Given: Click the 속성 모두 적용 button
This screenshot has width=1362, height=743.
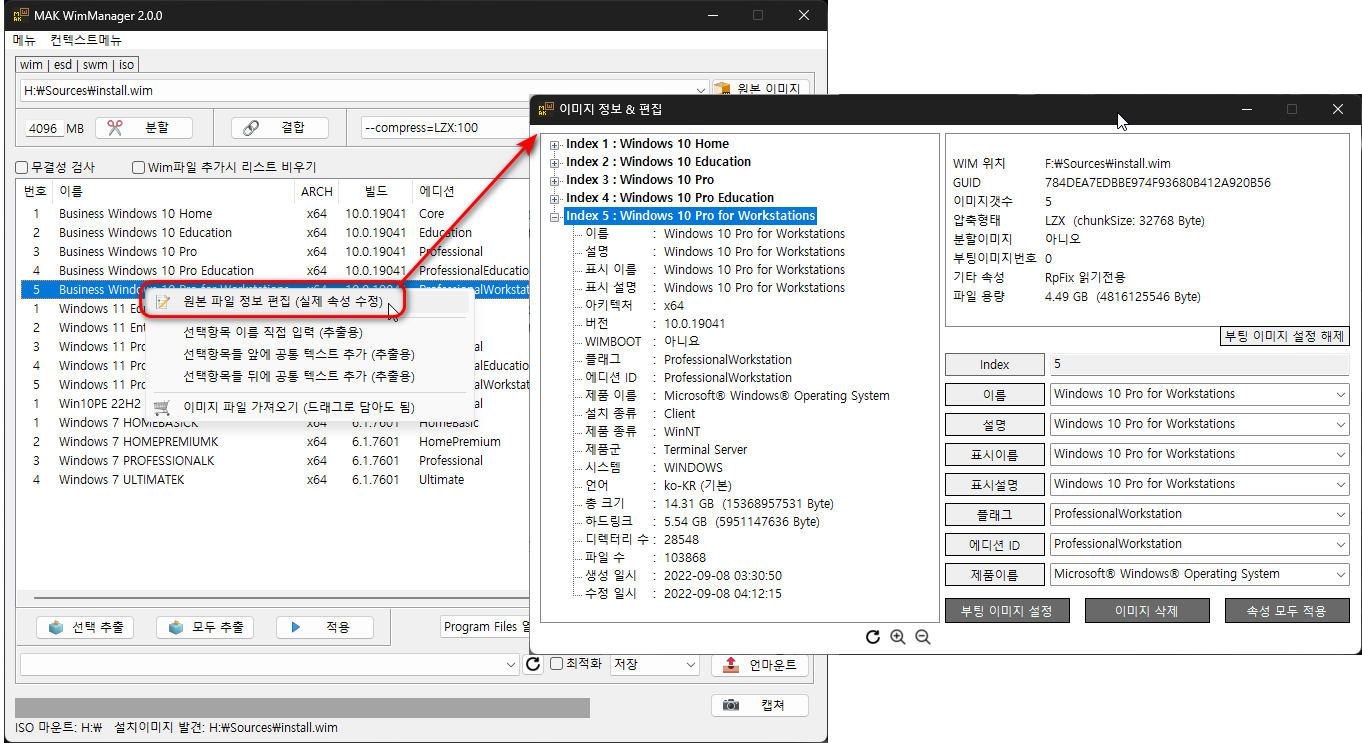Looking at the screenshot, I should 1287,610.
